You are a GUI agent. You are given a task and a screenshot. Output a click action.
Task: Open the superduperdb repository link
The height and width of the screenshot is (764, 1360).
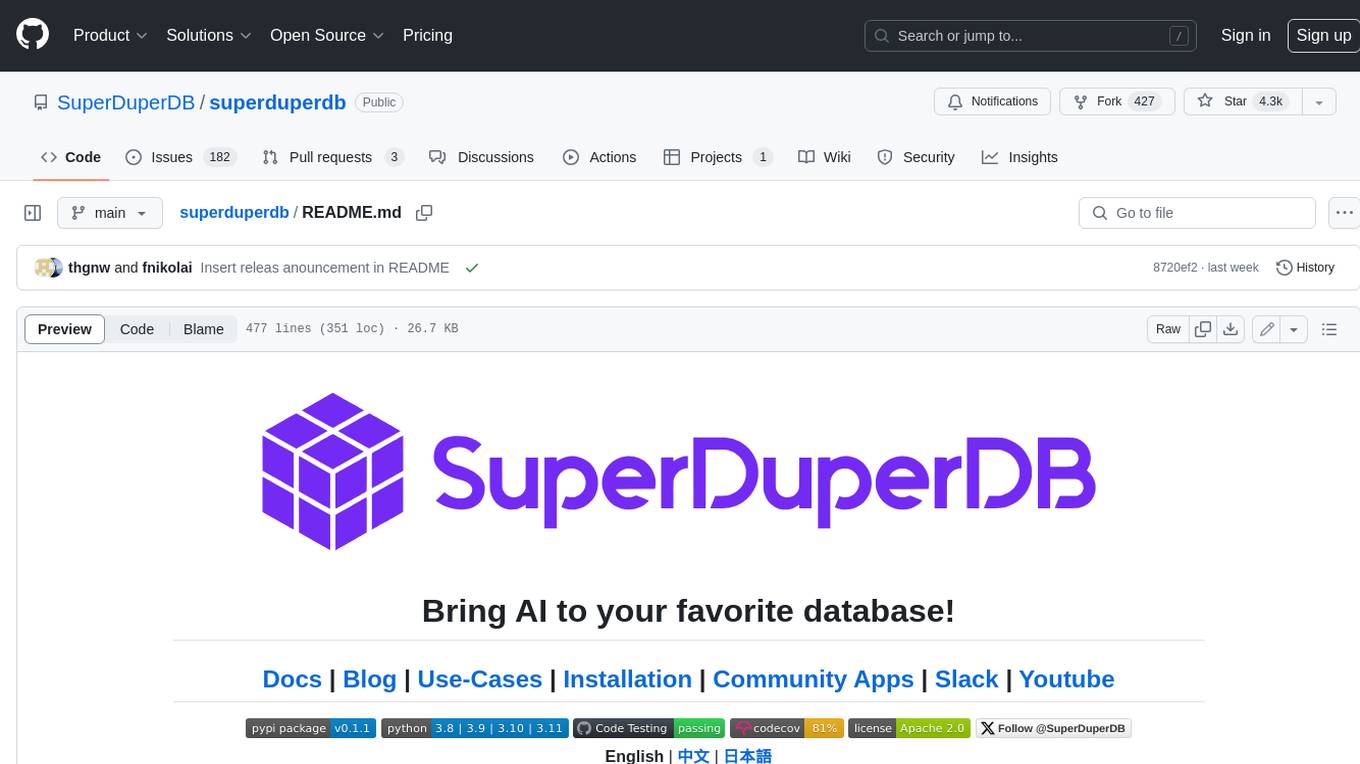click(x=277, y=102)
